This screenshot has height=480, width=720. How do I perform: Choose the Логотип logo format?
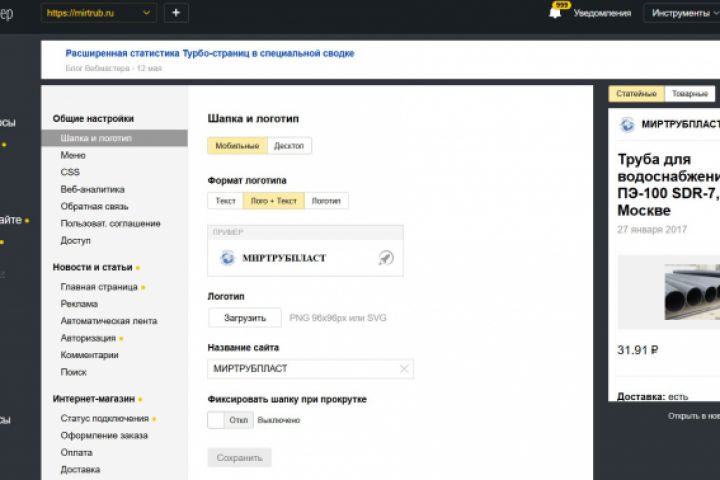coord(326,201)
